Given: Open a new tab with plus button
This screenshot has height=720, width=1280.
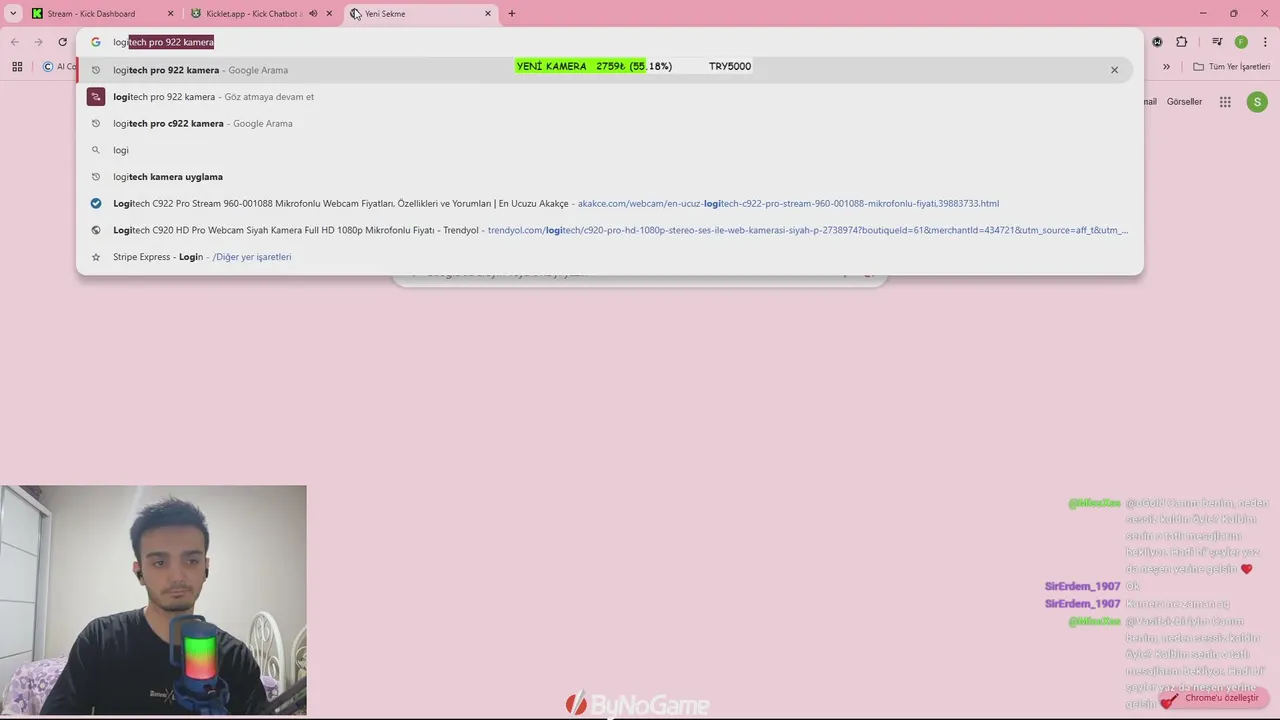Looking at the screenshot, I should [512, 14].
